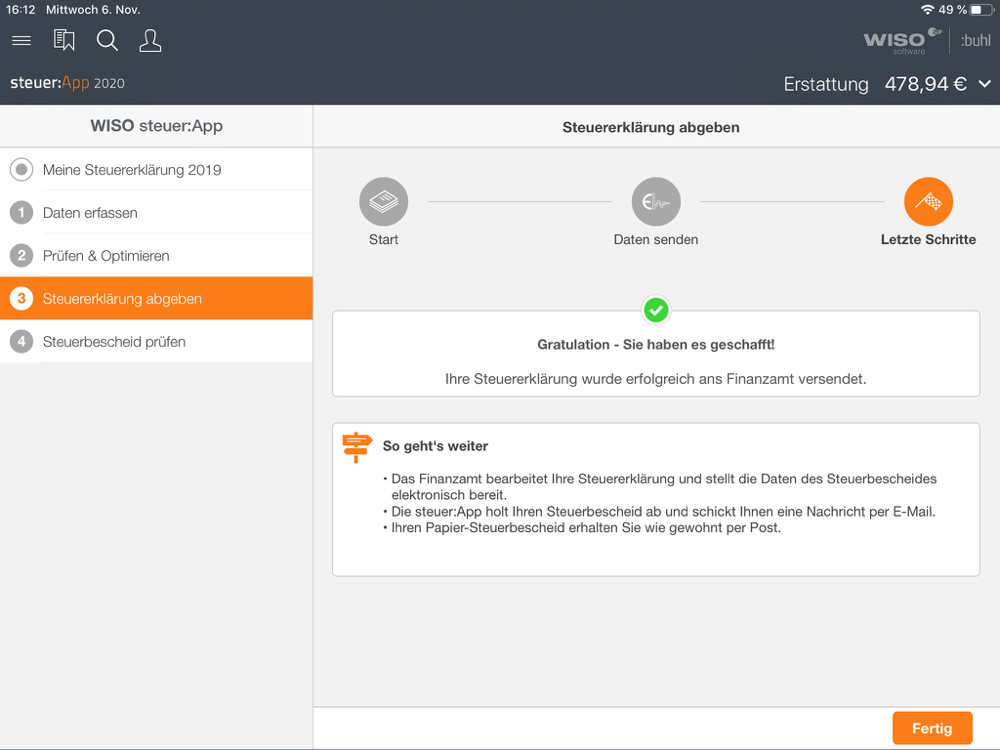
Task: Tap the Gratulation success heading
Action: point(656,344)
